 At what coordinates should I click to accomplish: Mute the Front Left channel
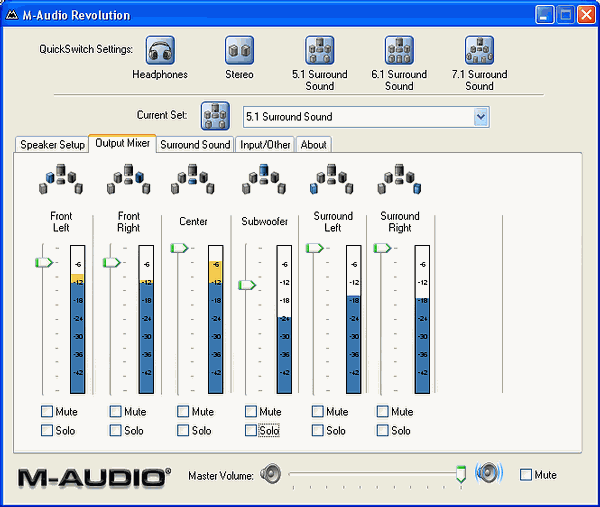tap(47, 411)
